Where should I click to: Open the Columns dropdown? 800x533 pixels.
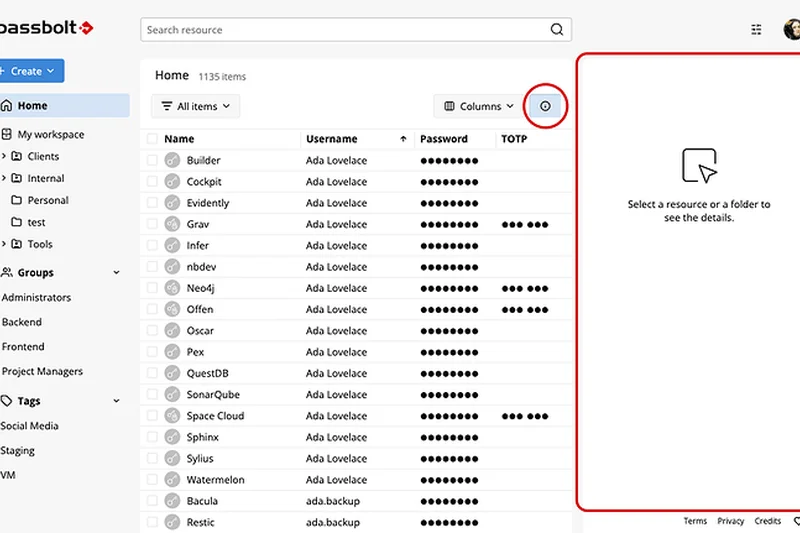coord(479,106)
